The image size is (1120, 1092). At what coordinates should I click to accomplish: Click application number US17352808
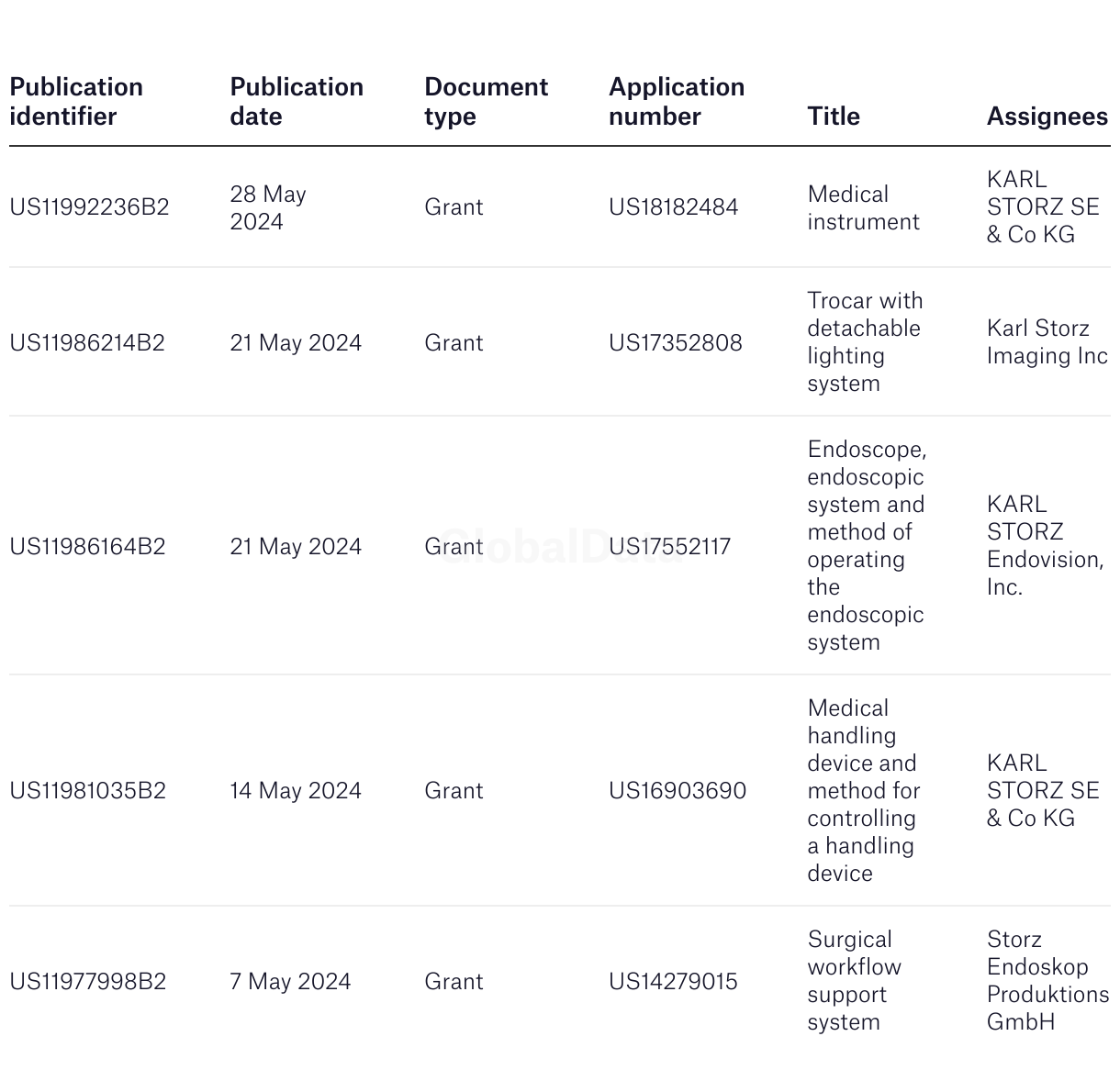tap(676, 343)
